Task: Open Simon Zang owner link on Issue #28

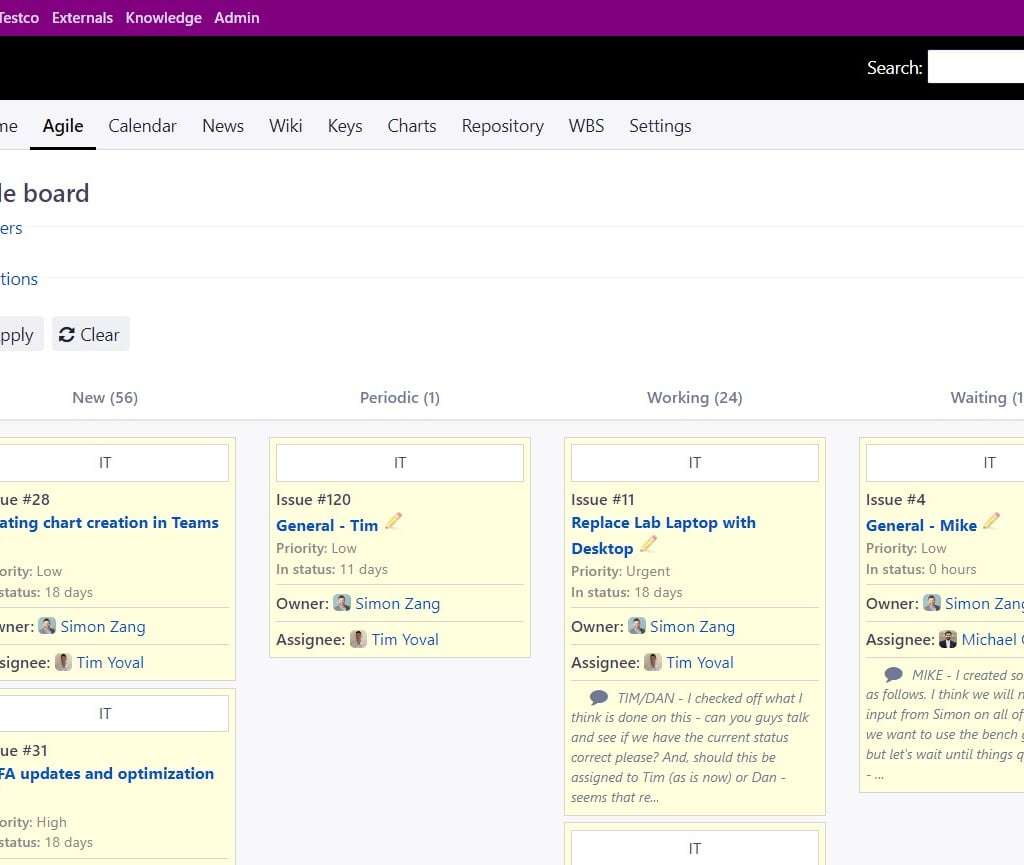Action: pyautogui.click(x=103, y=626)
